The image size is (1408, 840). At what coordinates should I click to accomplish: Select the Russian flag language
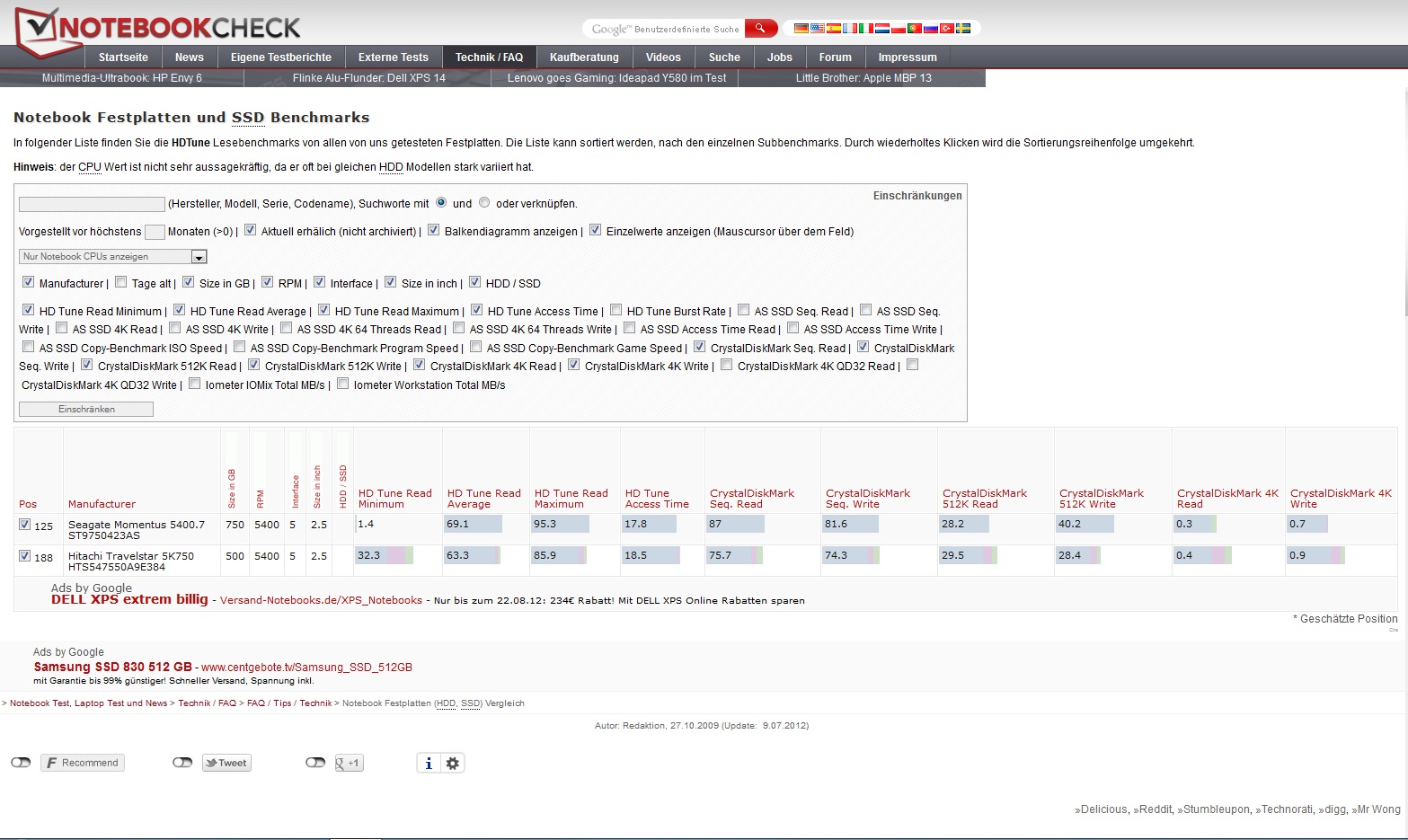[x=931, y=29]
